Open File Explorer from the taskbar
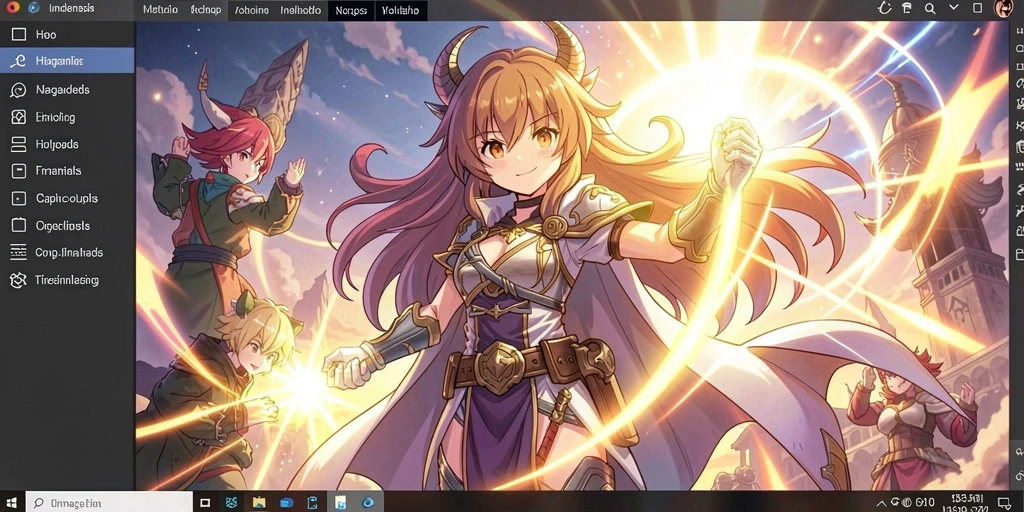Viewport: 1024px width, 512px height. [x=259, y=502]
